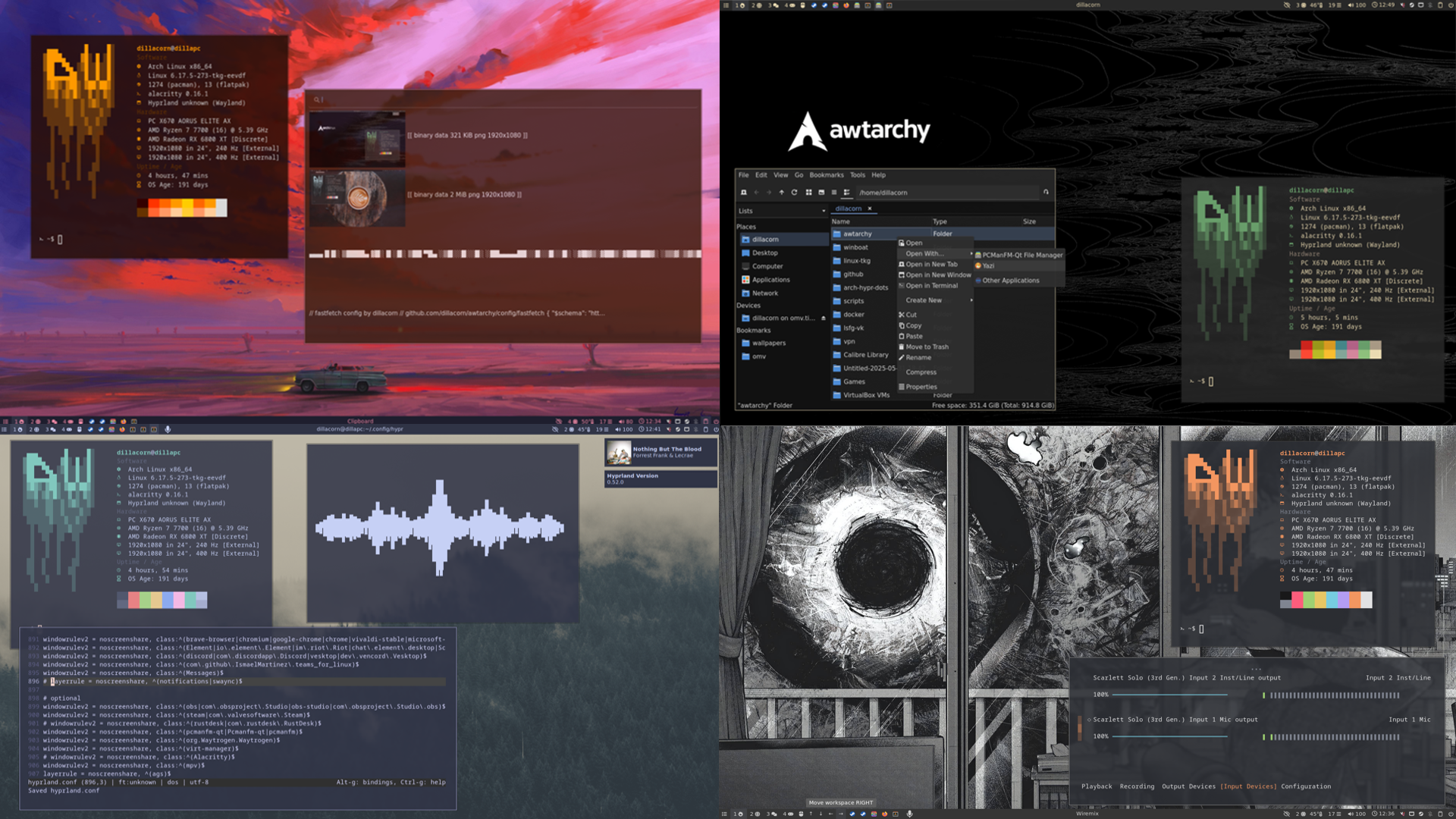Click the reload button in file manager toolbar

(x=794, y=193)
